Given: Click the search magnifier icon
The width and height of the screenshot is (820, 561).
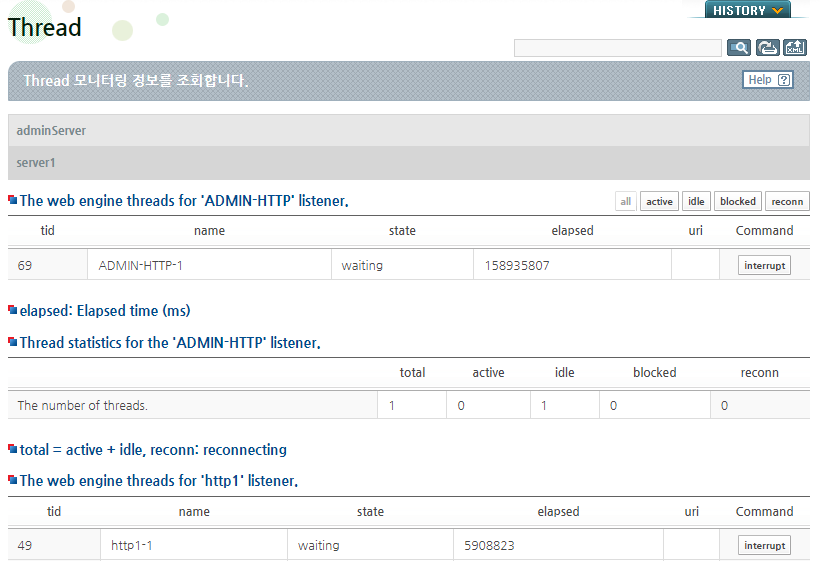Looking at the screenshot, I should point(739,48).
